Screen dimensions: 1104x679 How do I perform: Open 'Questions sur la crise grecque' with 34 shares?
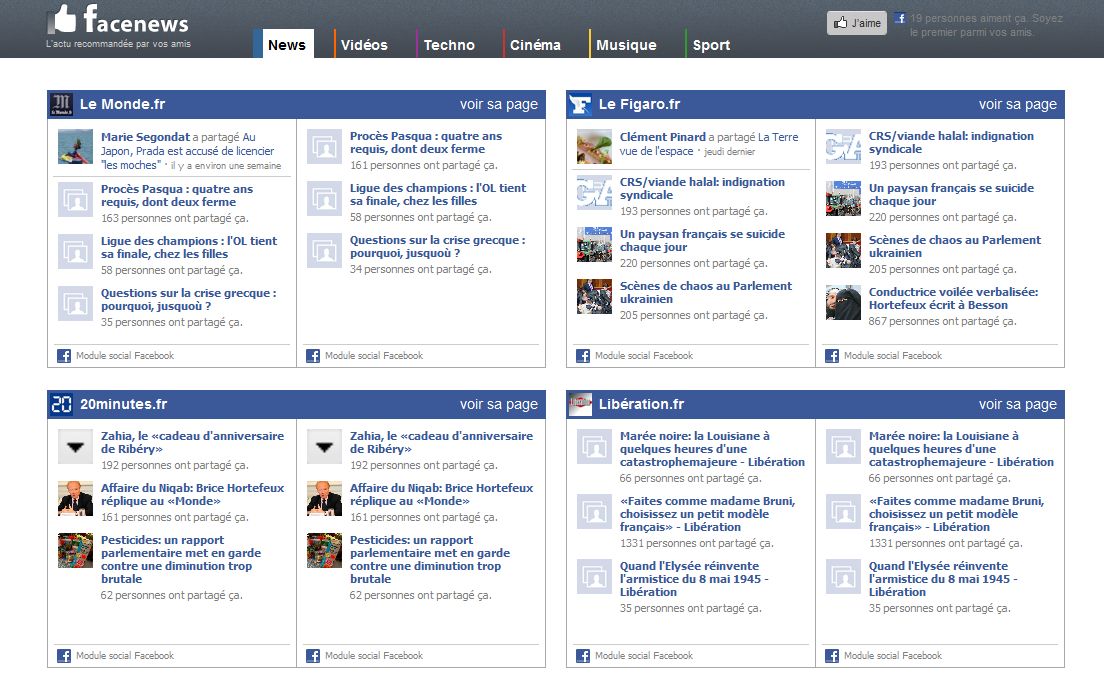click(437, 247)
